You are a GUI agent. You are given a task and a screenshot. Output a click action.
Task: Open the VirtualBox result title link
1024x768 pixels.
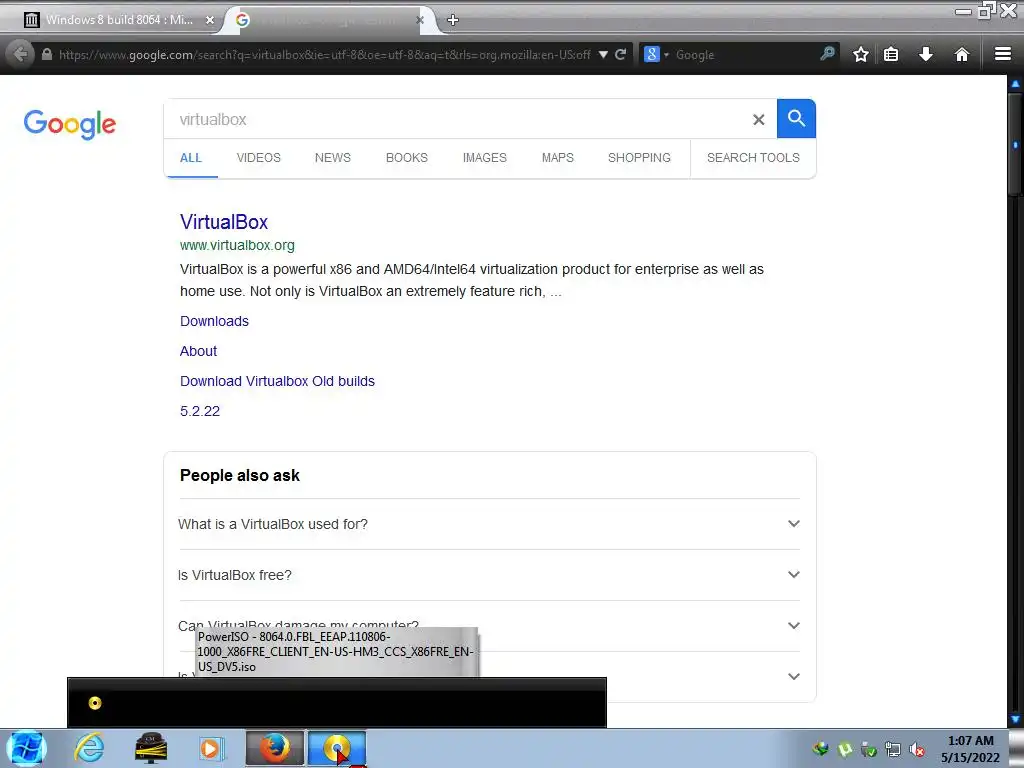(x=224, y=222)
